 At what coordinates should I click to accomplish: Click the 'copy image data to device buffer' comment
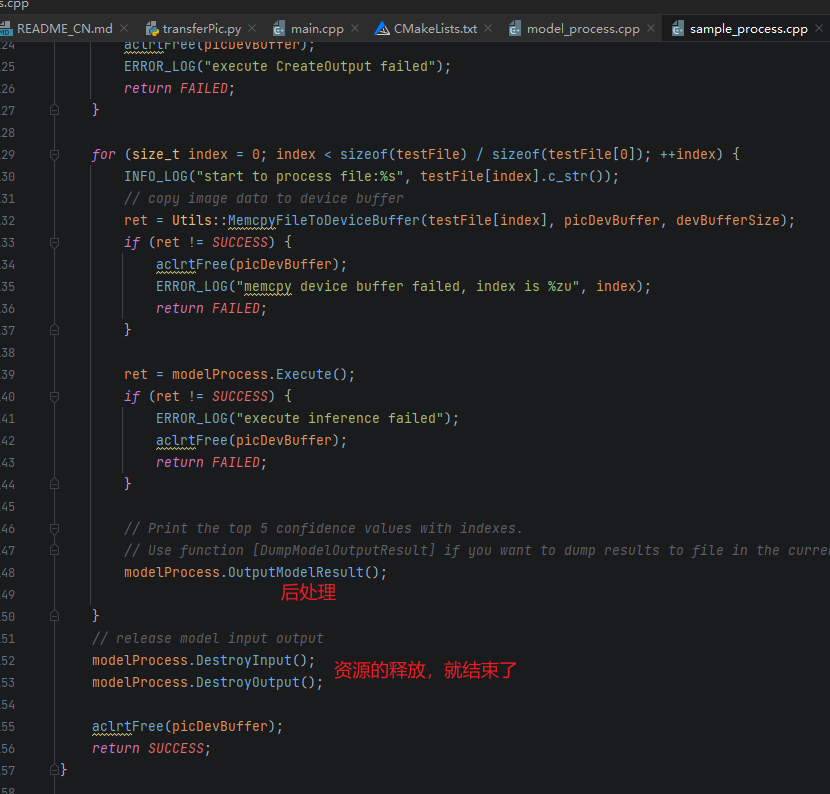(264, 198)
